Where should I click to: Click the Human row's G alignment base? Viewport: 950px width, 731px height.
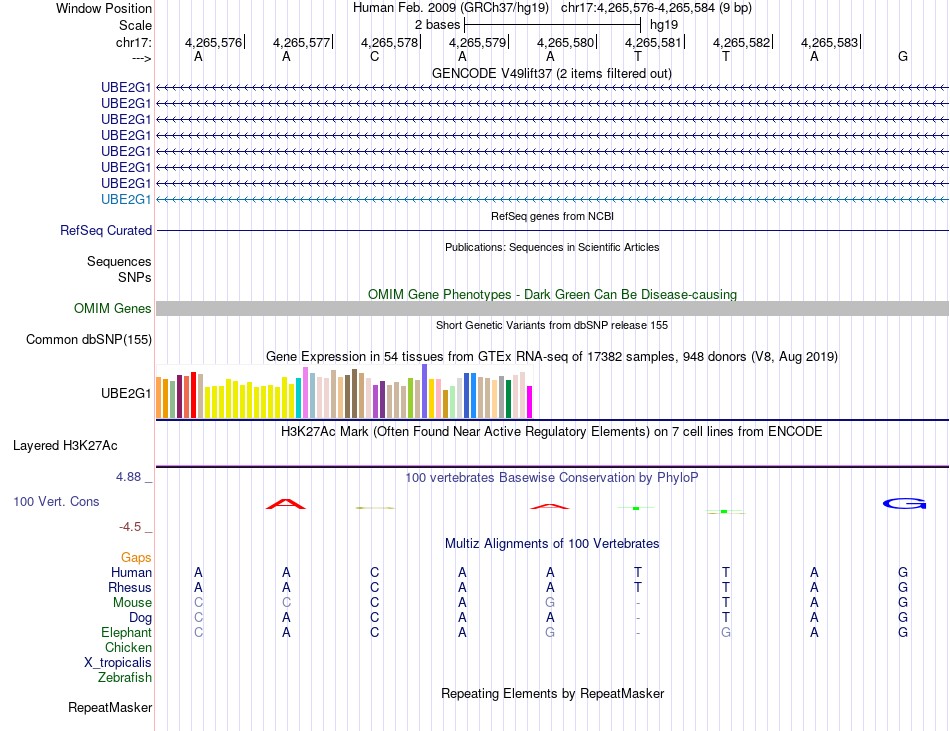pos(903,572)
